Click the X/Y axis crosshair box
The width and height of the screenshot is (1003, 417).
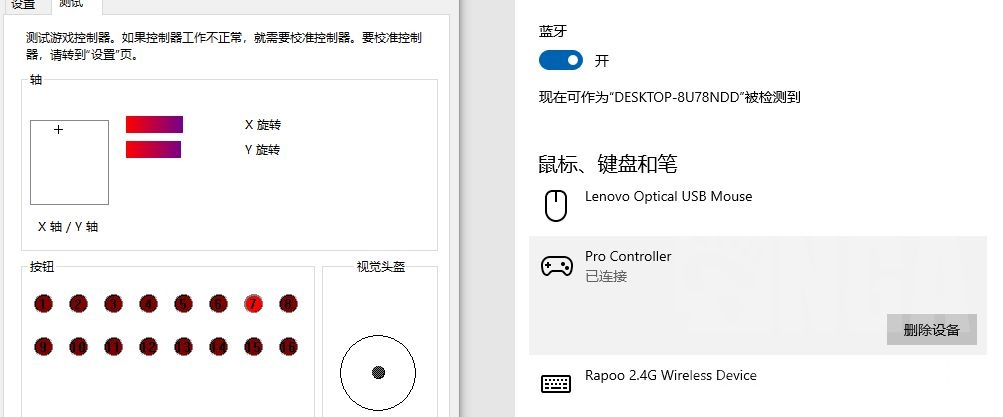point(69,162)
